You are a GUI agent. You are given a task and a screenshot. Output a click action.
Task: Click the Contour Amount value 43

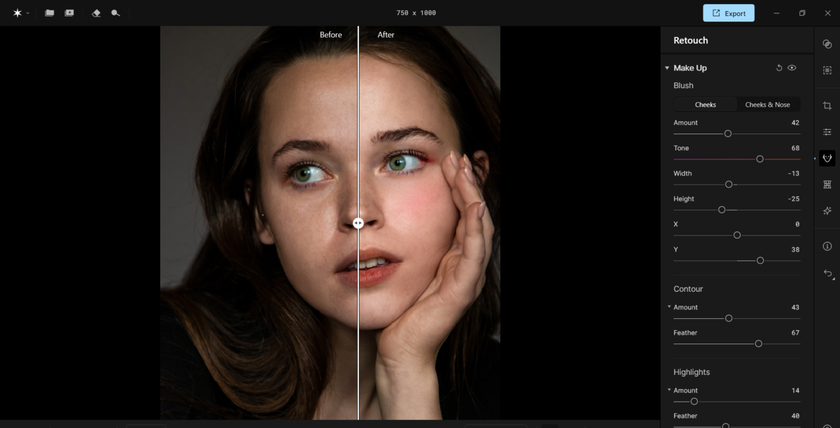click(796, 307)
